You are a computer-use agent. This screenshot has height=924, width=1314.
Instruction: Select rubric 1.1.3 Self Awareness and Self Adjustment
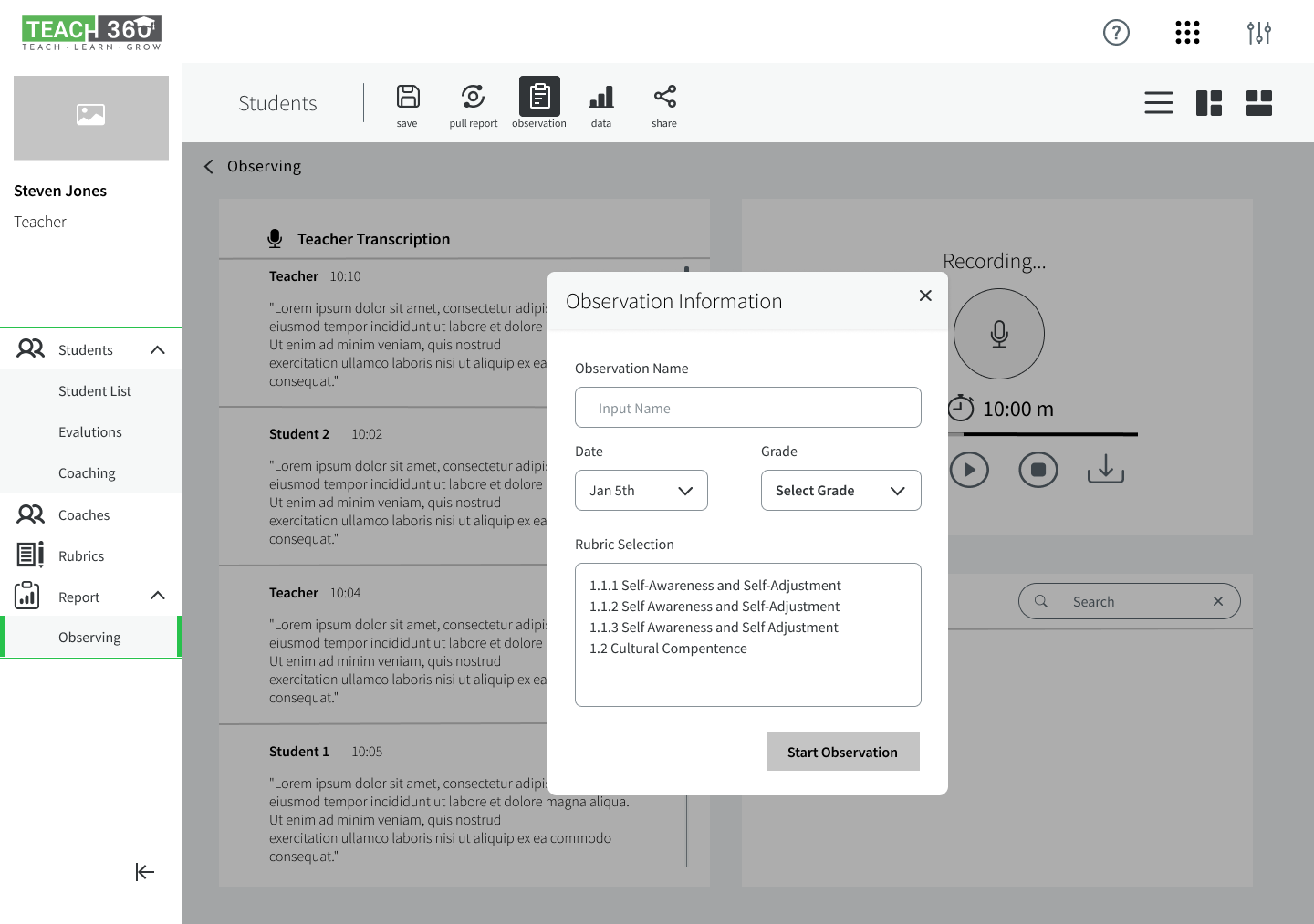click(714, 628)
